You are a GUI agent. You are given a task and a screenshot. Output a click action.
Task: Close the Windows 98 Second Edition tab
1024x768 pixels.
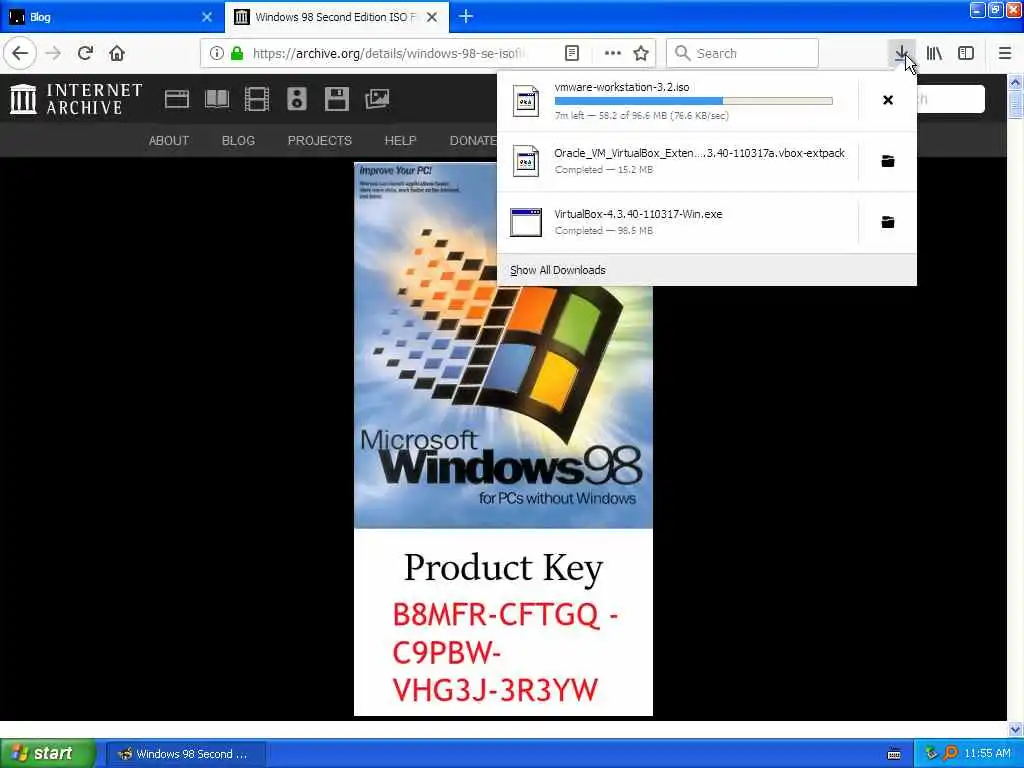(432, 17)
